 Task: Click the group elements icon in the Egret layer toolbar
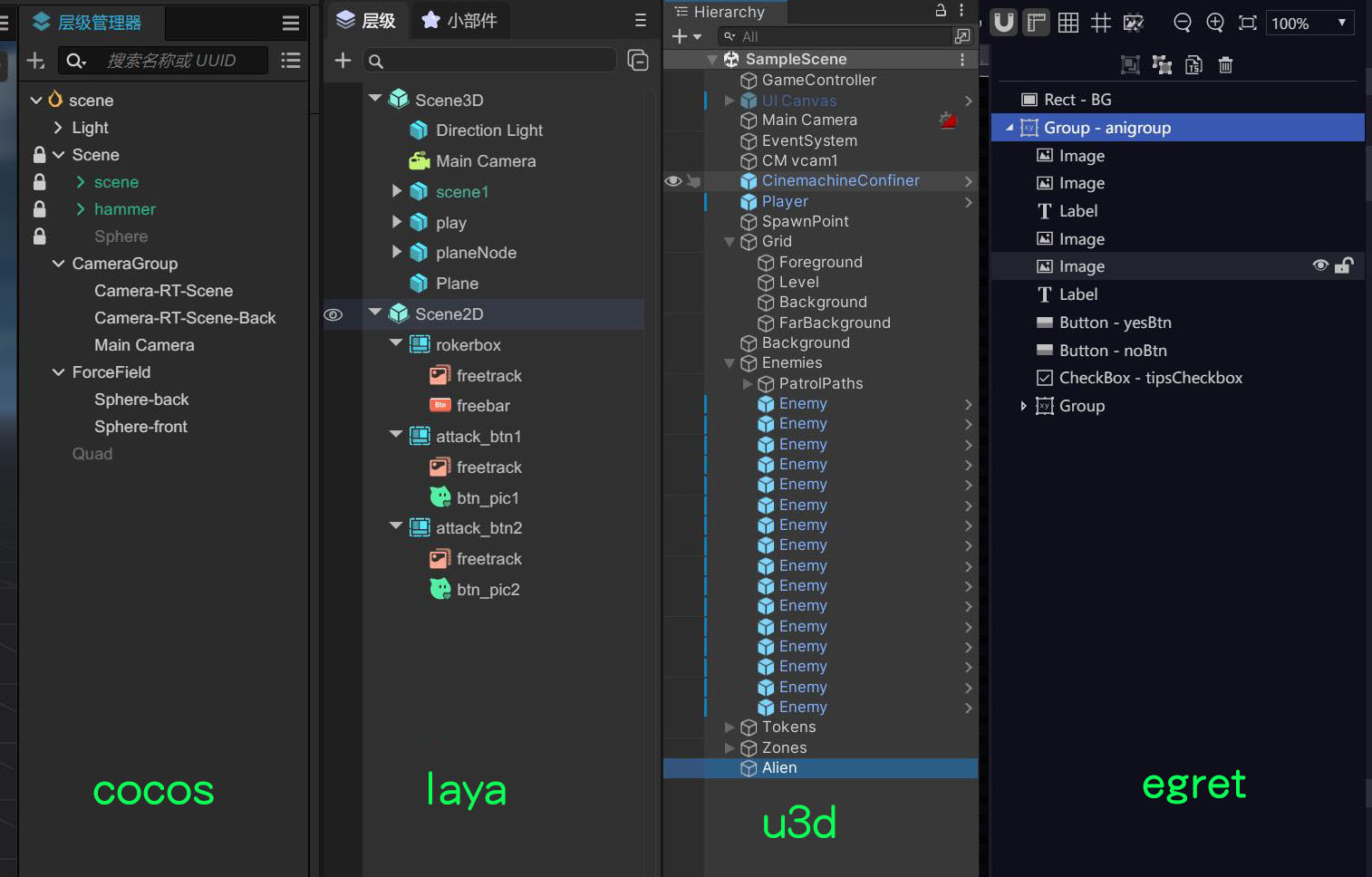coord(1130,64)
